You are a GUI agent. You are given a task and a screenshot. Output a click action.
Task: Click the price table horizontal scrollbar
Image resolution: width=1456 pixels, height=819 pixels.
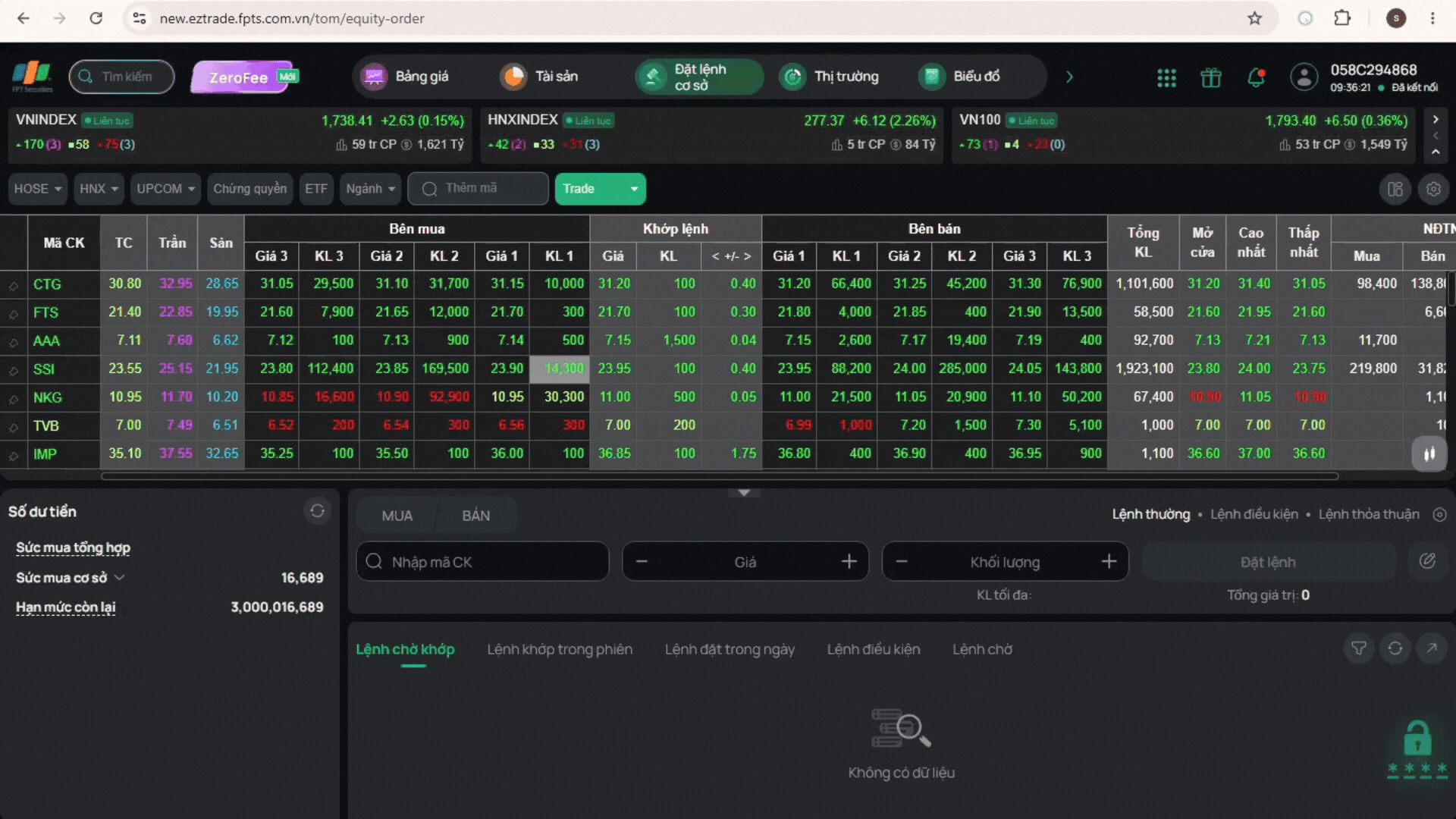720,476
